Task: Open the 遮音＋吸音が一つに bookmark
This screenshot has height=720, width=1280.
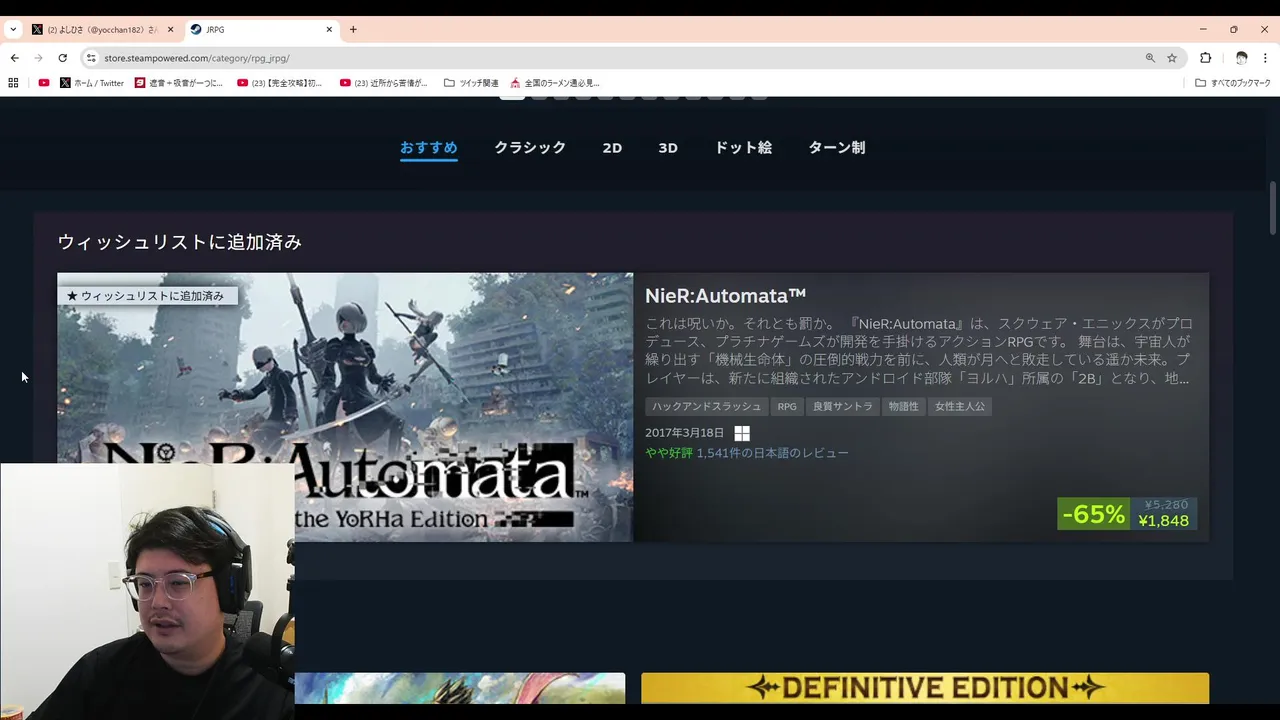Action: click(x=179, y=83)
